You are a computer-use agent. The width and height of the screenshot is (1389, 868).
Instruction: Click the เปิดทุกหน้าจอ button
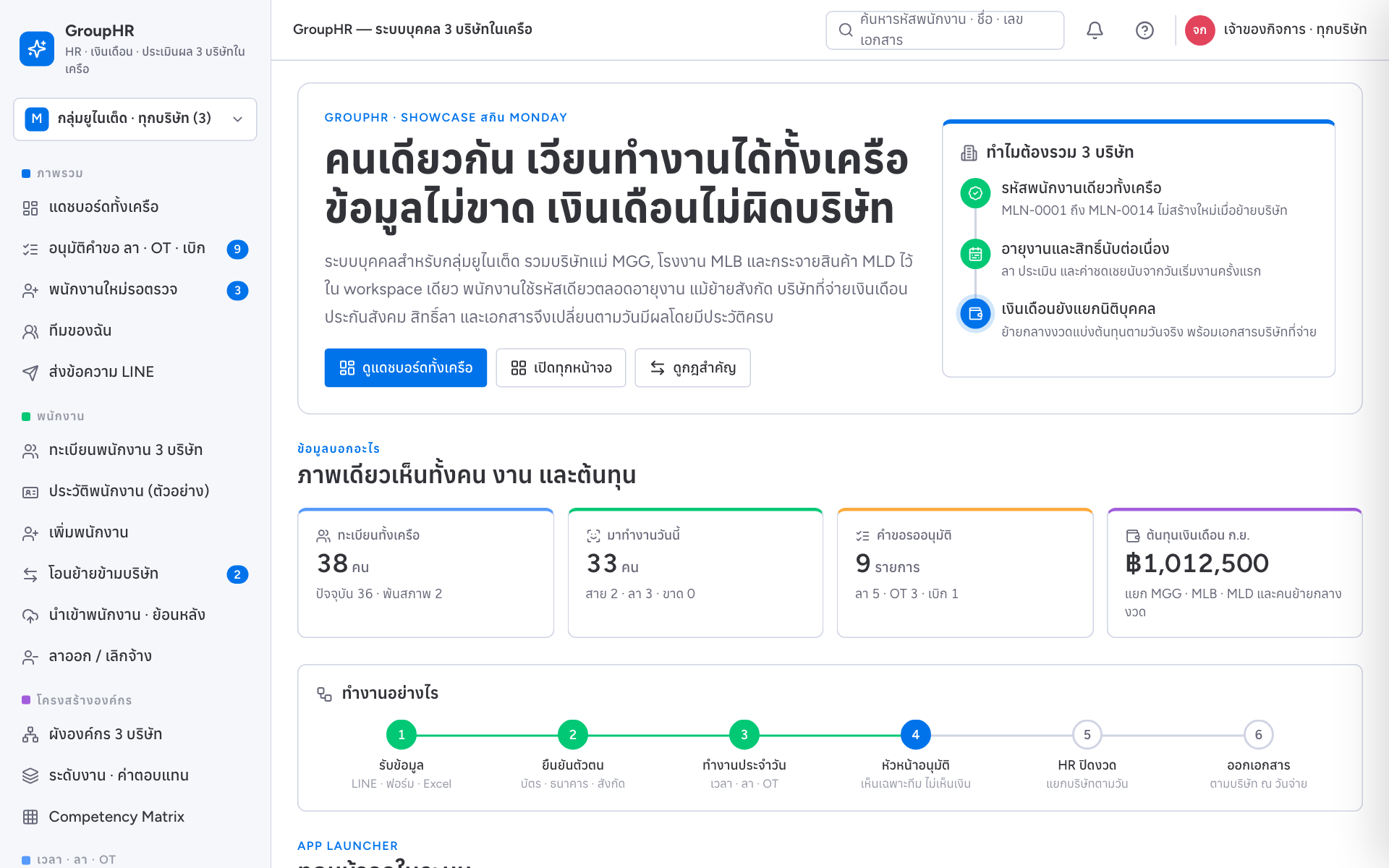tap(561, 368)
